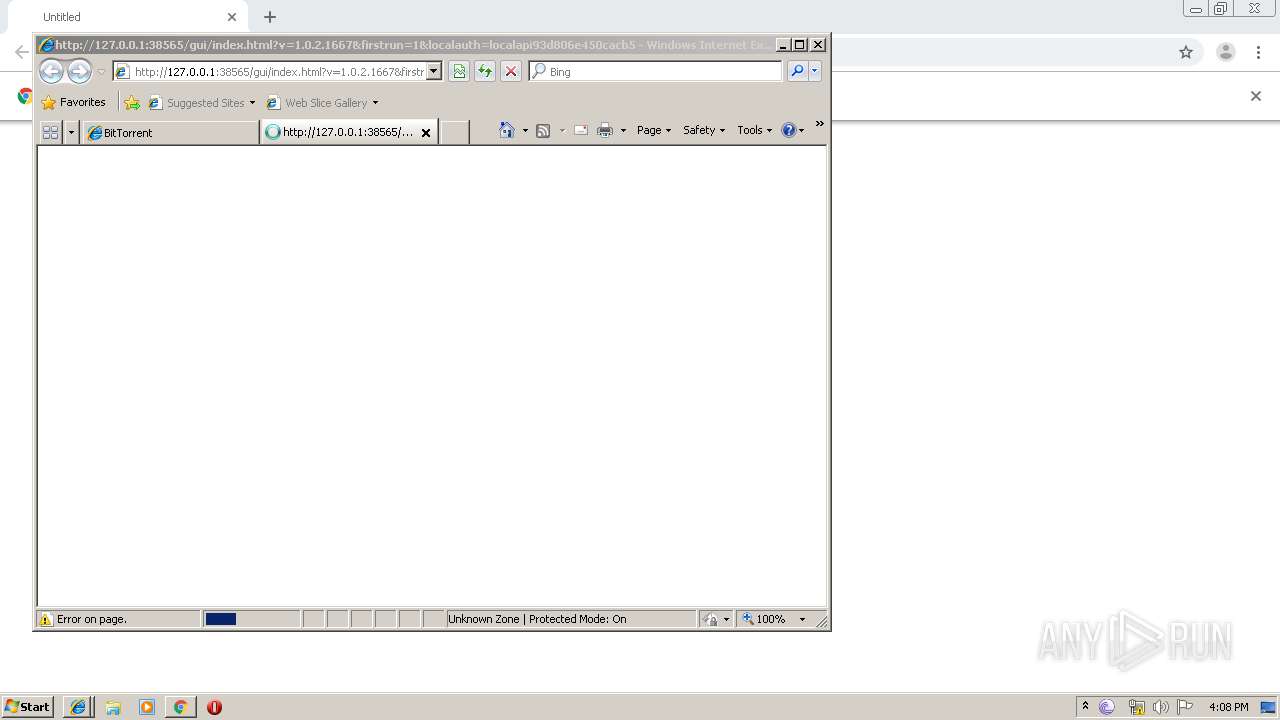Viewport: 1280px width, 720px height.
Task: Expand the zoom level dropdown arrow
Action: 802,619
